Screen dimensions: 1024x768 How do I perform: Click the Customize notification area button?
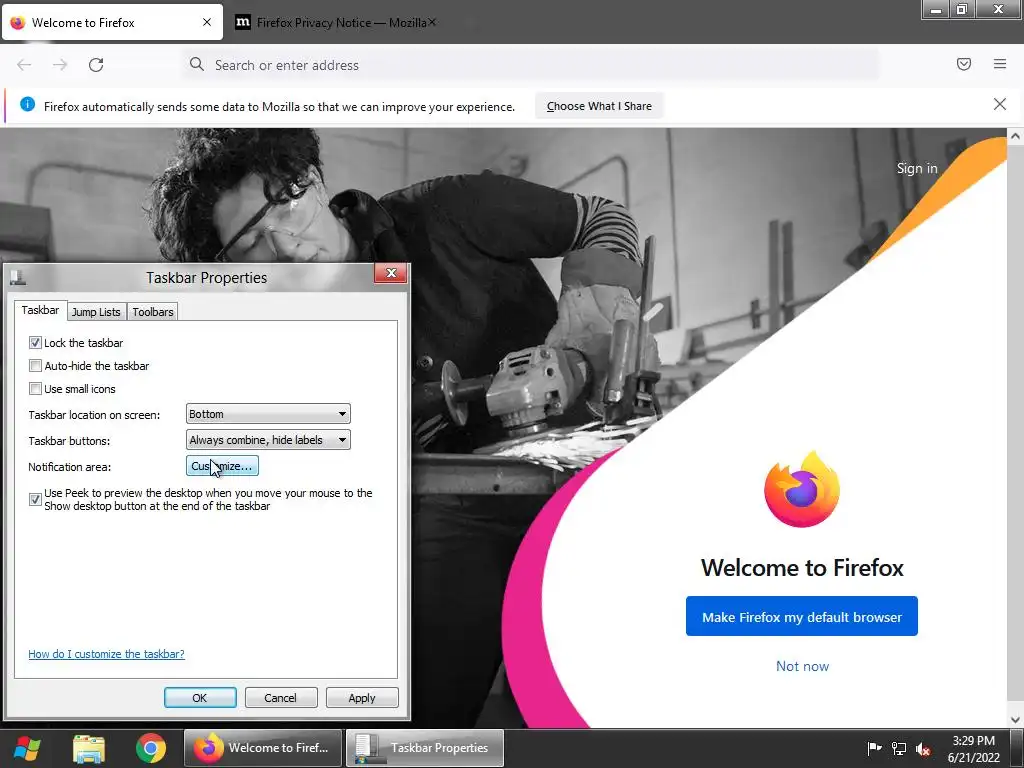[222, 466]
